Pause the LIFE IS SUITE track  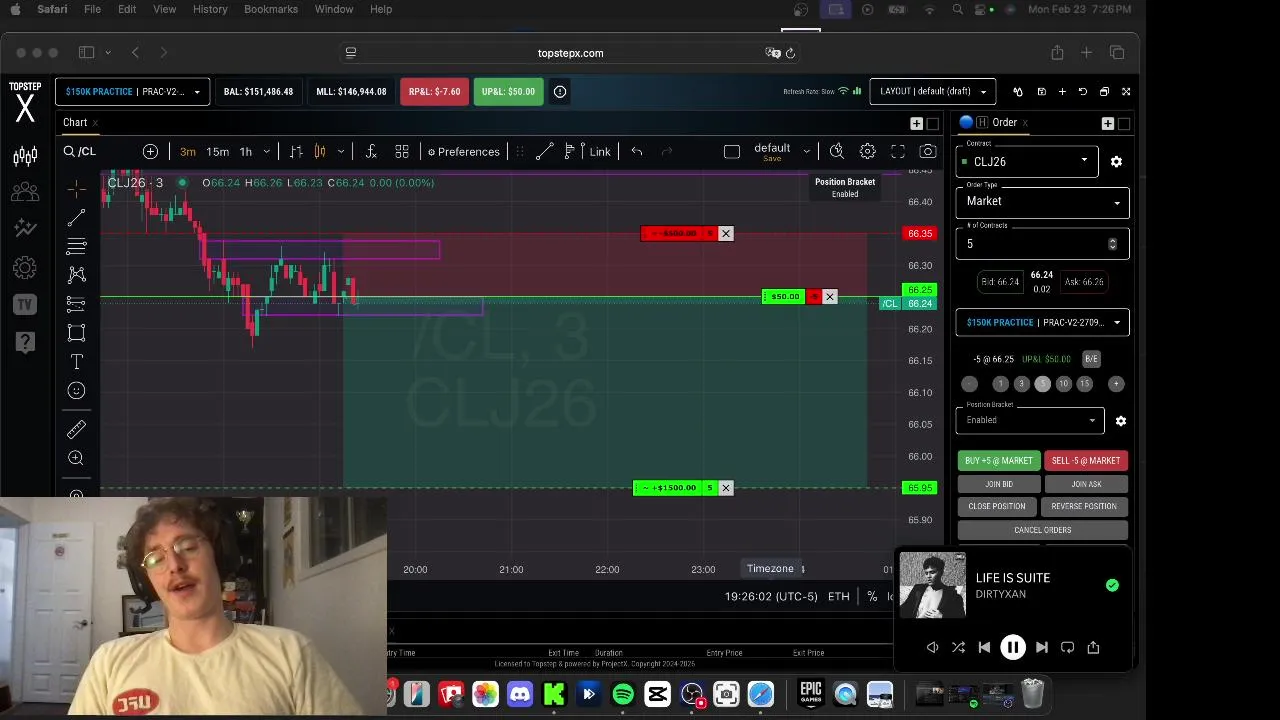(1012, 647)
